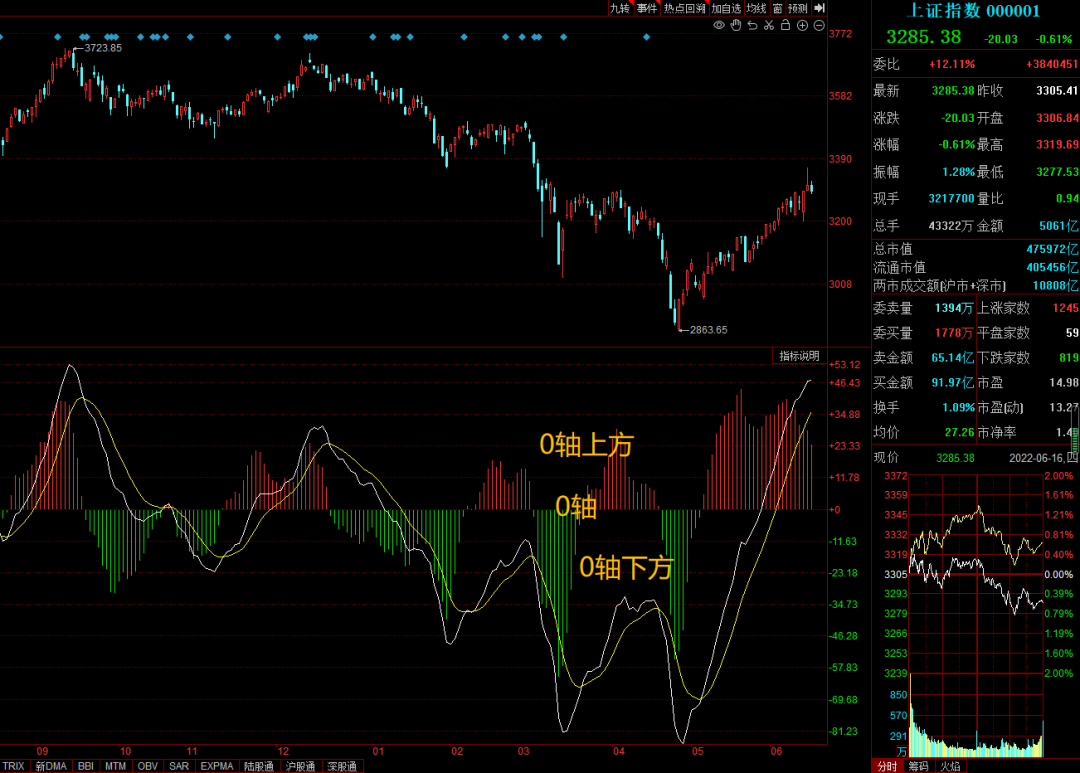This screenshot has width=1080, height=773.
Task: Open the 事件 events dropdown
Action: pos(647,8)
